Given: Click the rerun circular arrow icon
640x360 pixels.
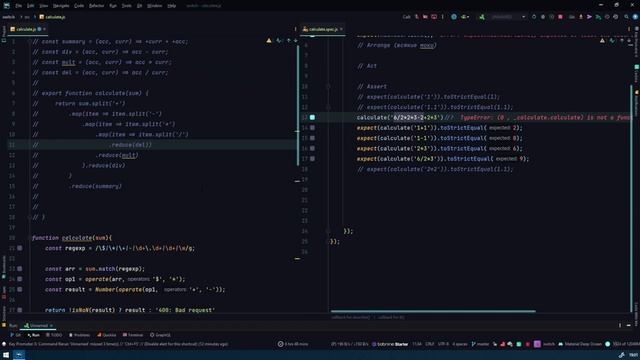Looking at the screenshot, I should (x=534, y=17).
